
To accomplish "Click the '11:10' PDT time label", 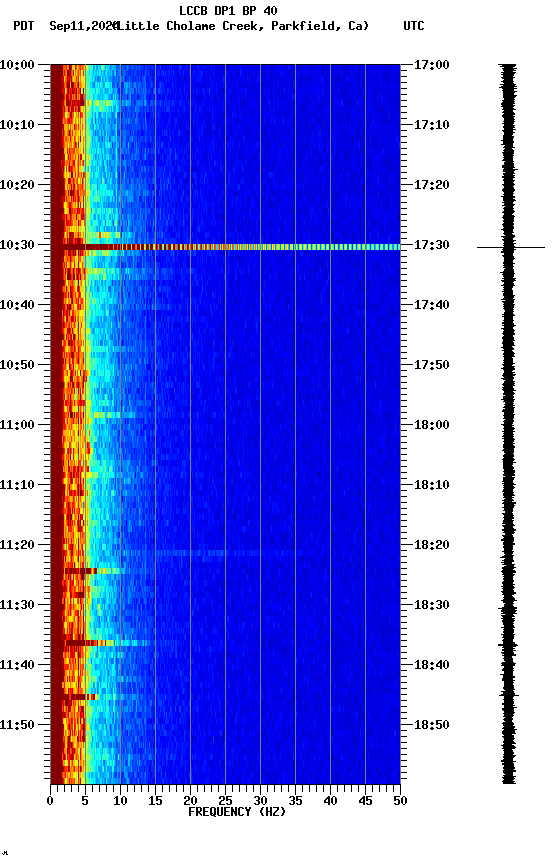I will [x=17, y=485].
